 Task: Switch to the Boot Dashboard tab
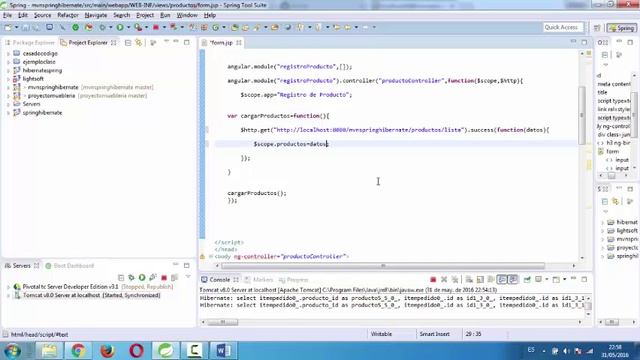(x=70, y=266)
